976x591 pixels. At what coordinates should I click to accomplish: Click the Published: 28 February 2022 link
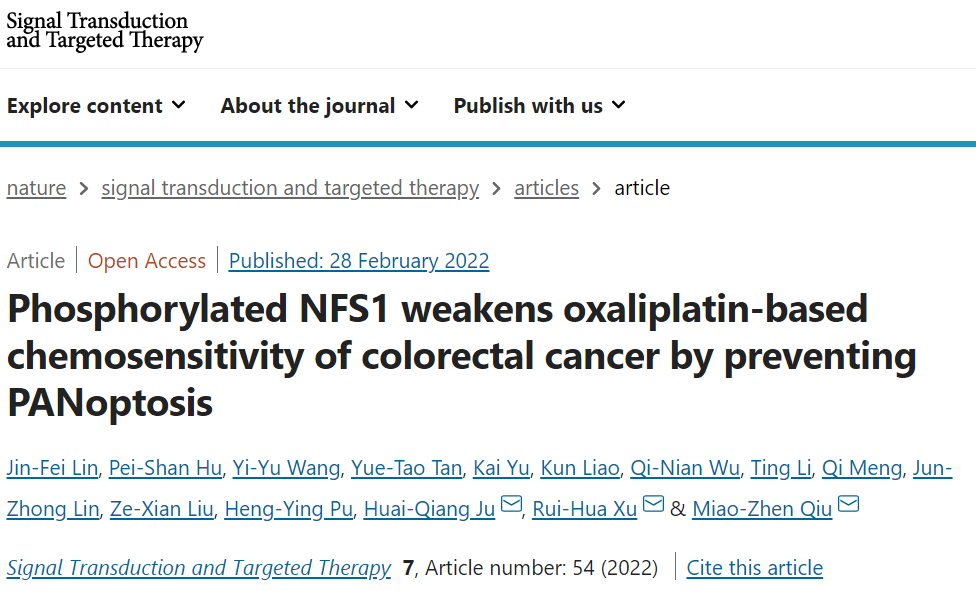tap(359, 261)
